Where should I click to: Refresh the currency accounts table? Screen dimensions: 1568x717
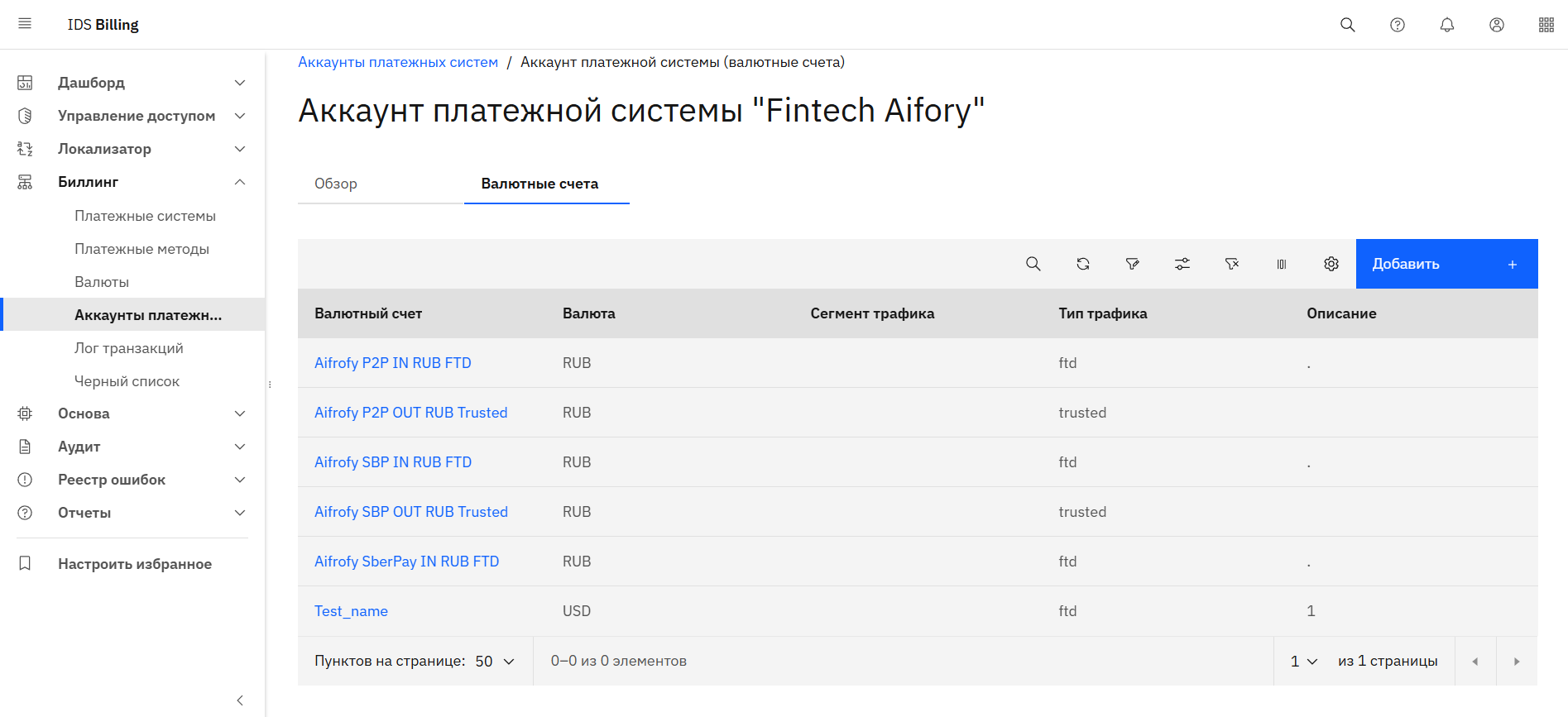(x=1082, y=264)
